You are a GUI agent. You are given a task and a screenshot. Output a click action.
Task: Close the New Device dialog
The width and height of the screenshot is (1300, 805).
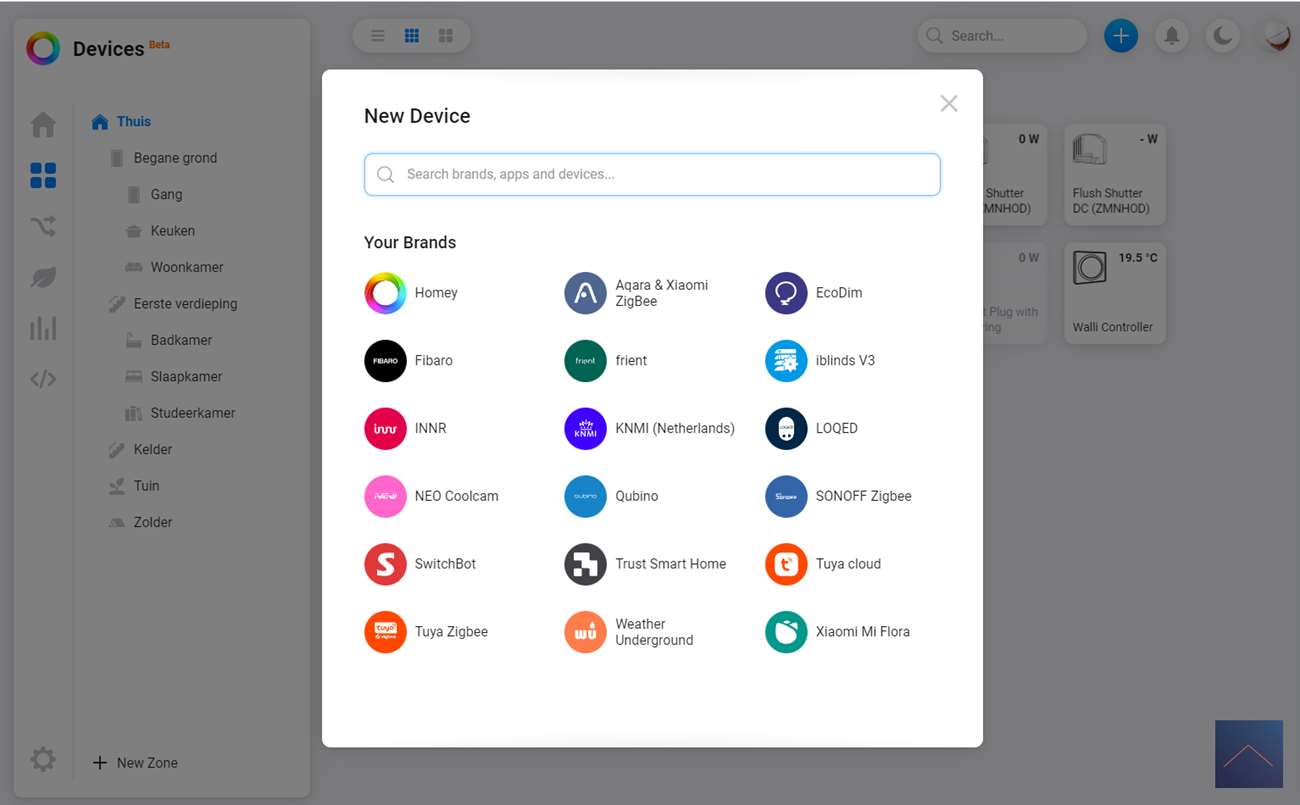948,104
